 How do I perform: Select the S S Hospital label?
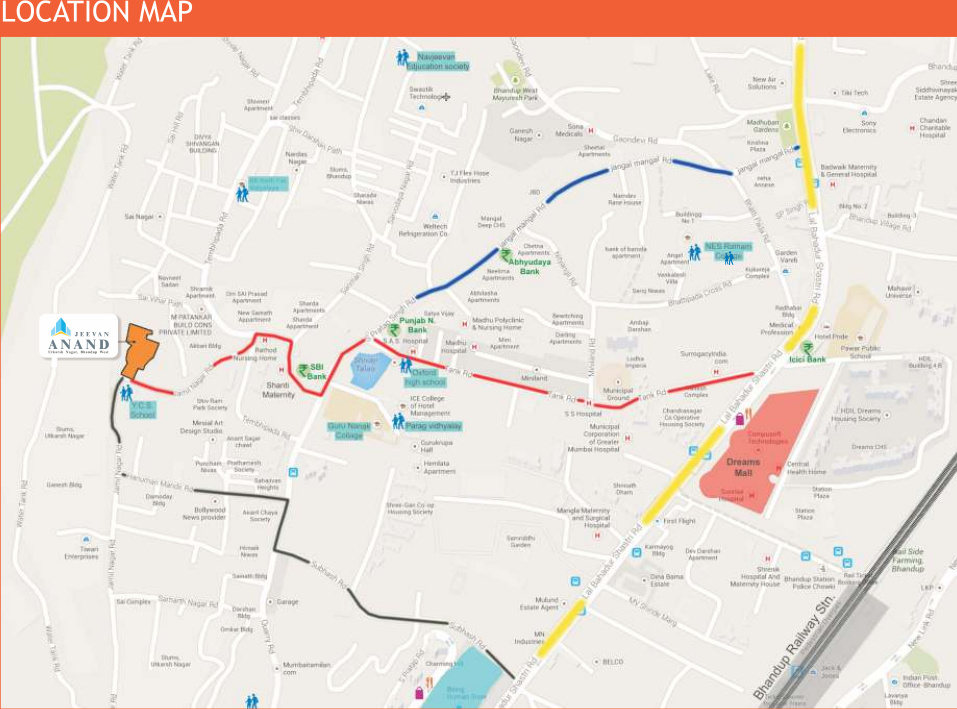pyautogui.click(x=583, y=414)
